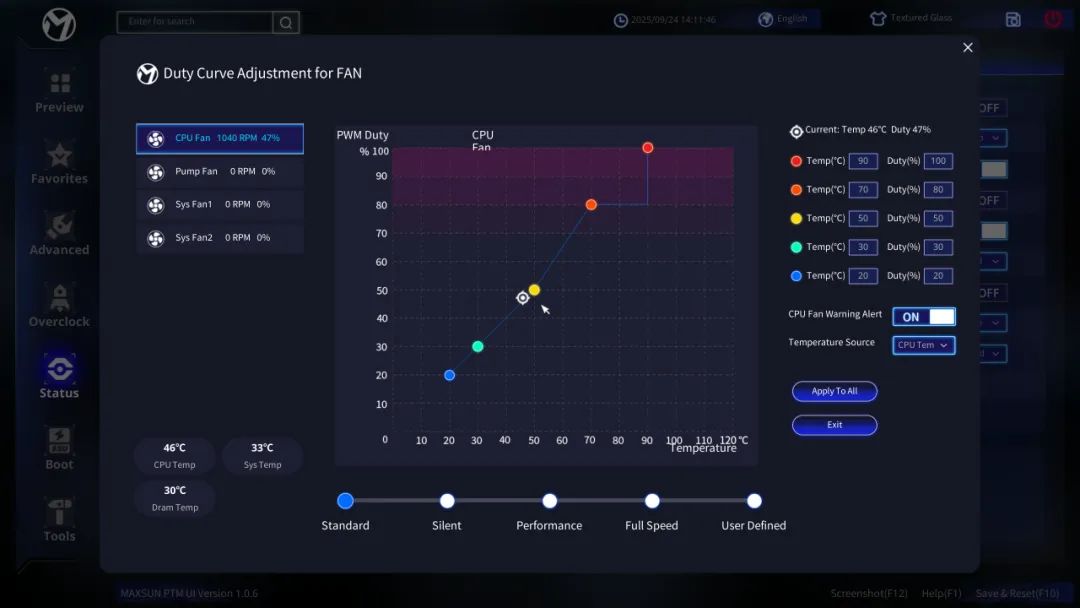Click the Exit button
Viewport: 1080px width, 608px height.
click(x=834, y=425)
